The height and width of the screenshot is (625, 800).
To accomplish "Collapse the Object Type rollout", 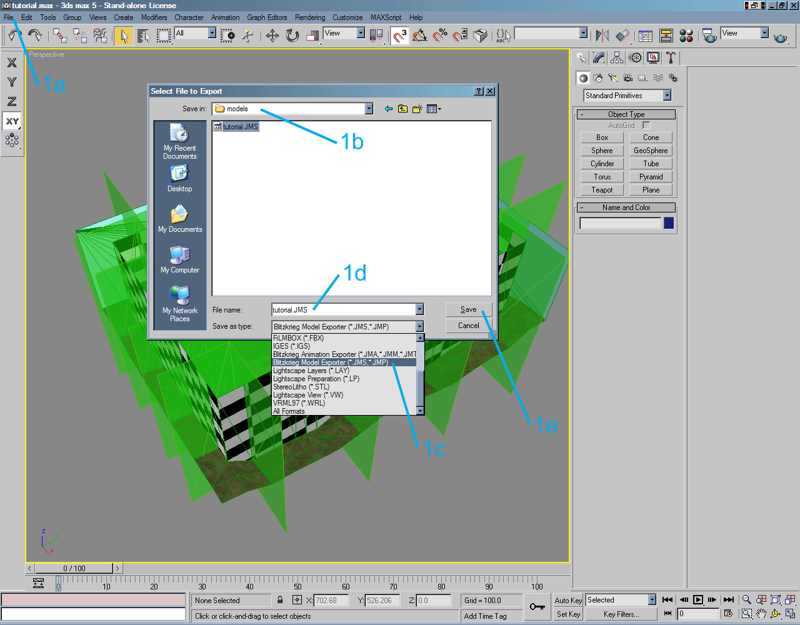I will pyautogui.click(x=626, y=114).
